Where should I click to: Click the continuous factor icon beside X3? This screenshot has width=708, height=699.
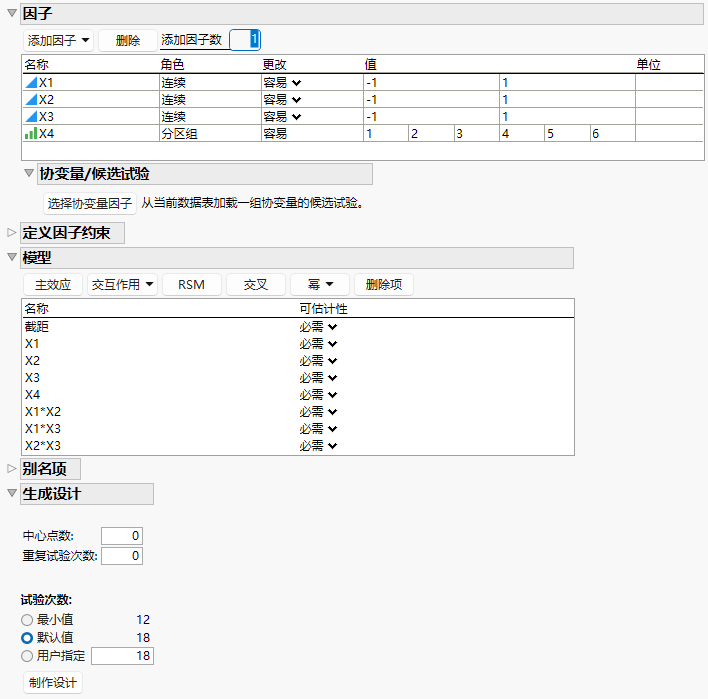(31, 116)
